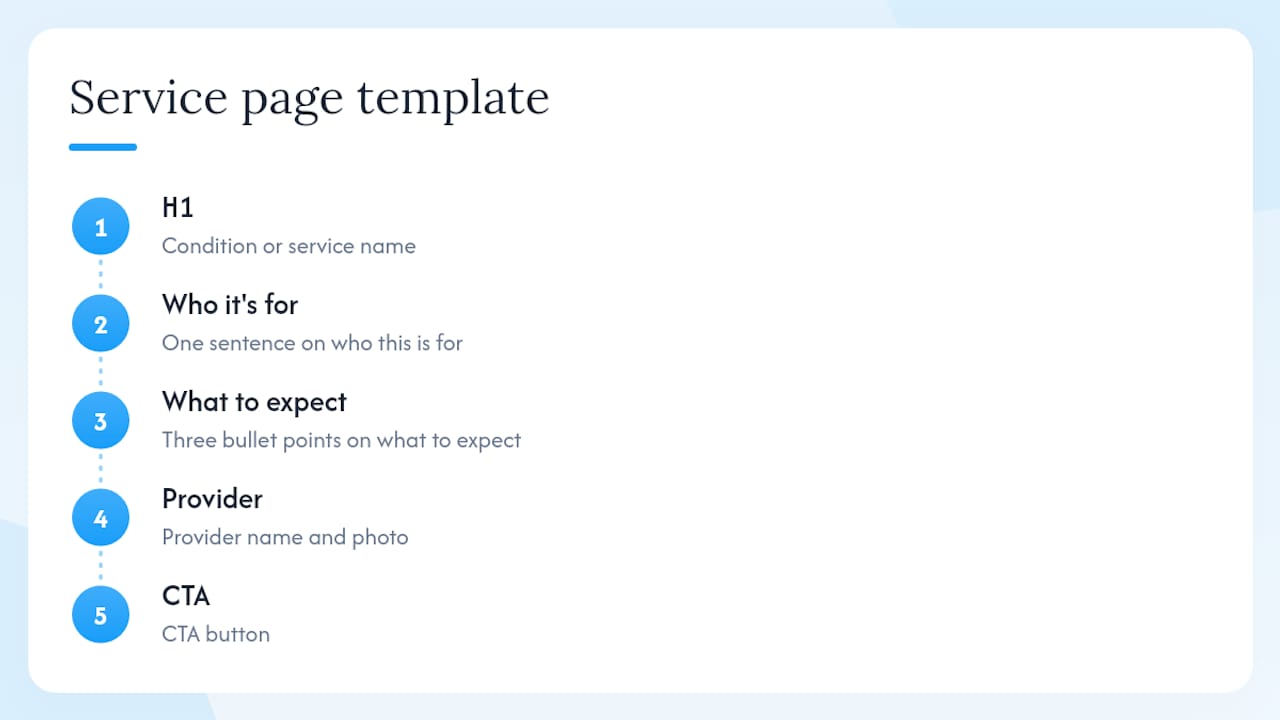The image size is (1280, 720).
Task: Click the dotted connector between steps 3 and 4
Action: (x=101, y=469)
